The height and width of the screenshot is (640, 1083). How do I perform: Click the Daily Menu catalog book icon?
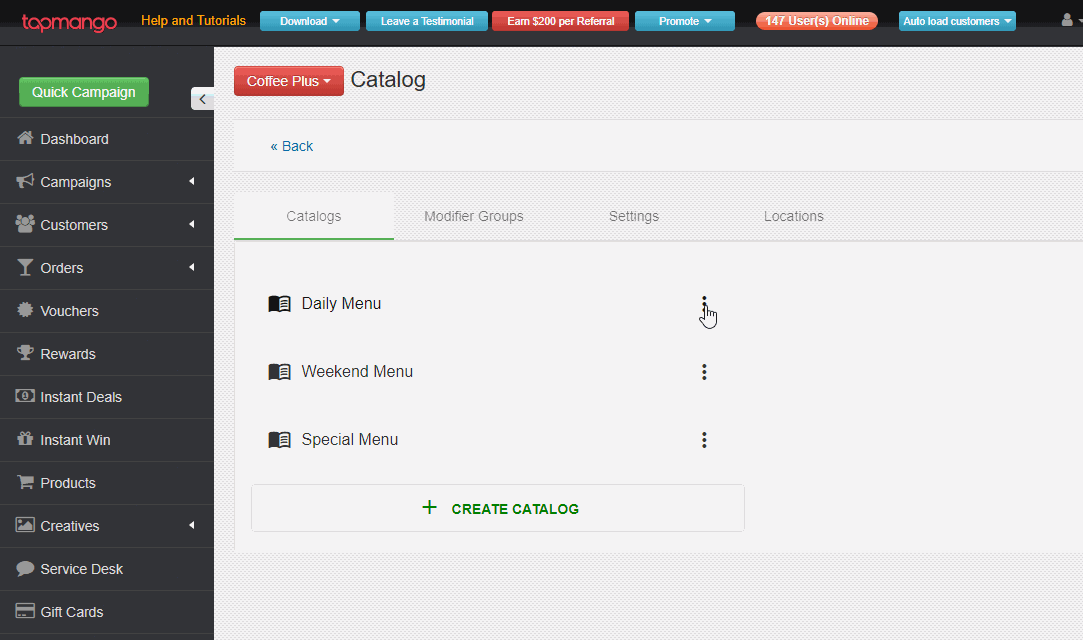280,303
